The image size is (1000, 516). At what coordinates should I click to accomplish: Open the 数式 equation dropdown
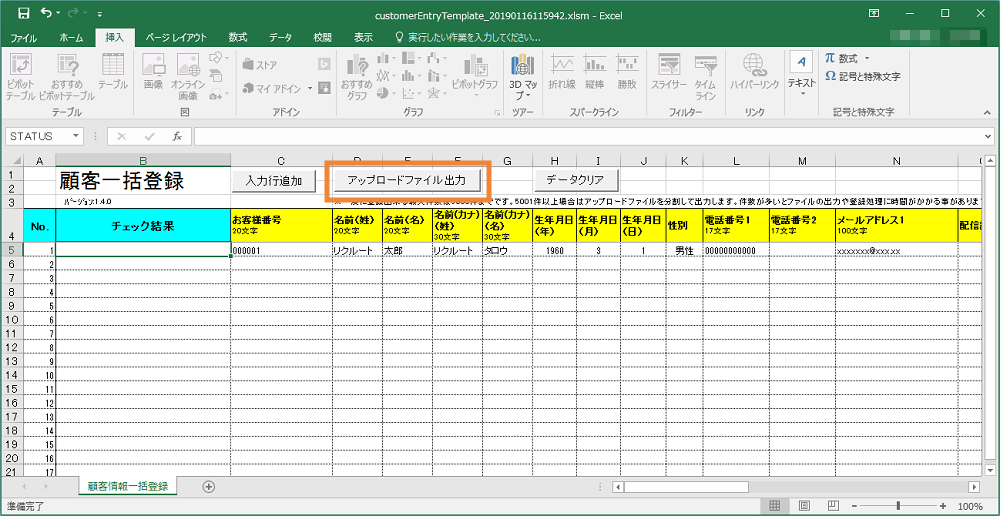867,59
